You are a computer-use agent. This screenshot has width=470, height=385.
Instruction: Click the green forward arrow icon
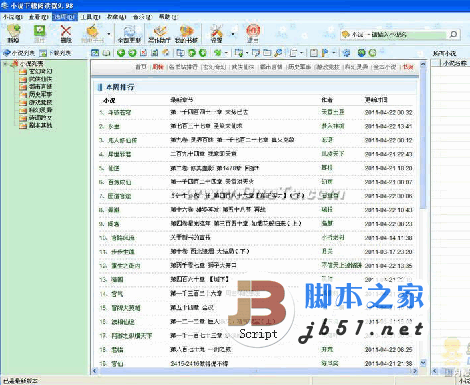click(x=132, y=53)
